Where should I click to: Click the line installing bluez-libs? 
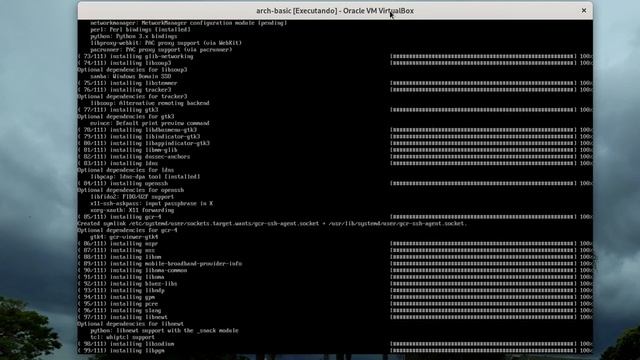[127, 283]
